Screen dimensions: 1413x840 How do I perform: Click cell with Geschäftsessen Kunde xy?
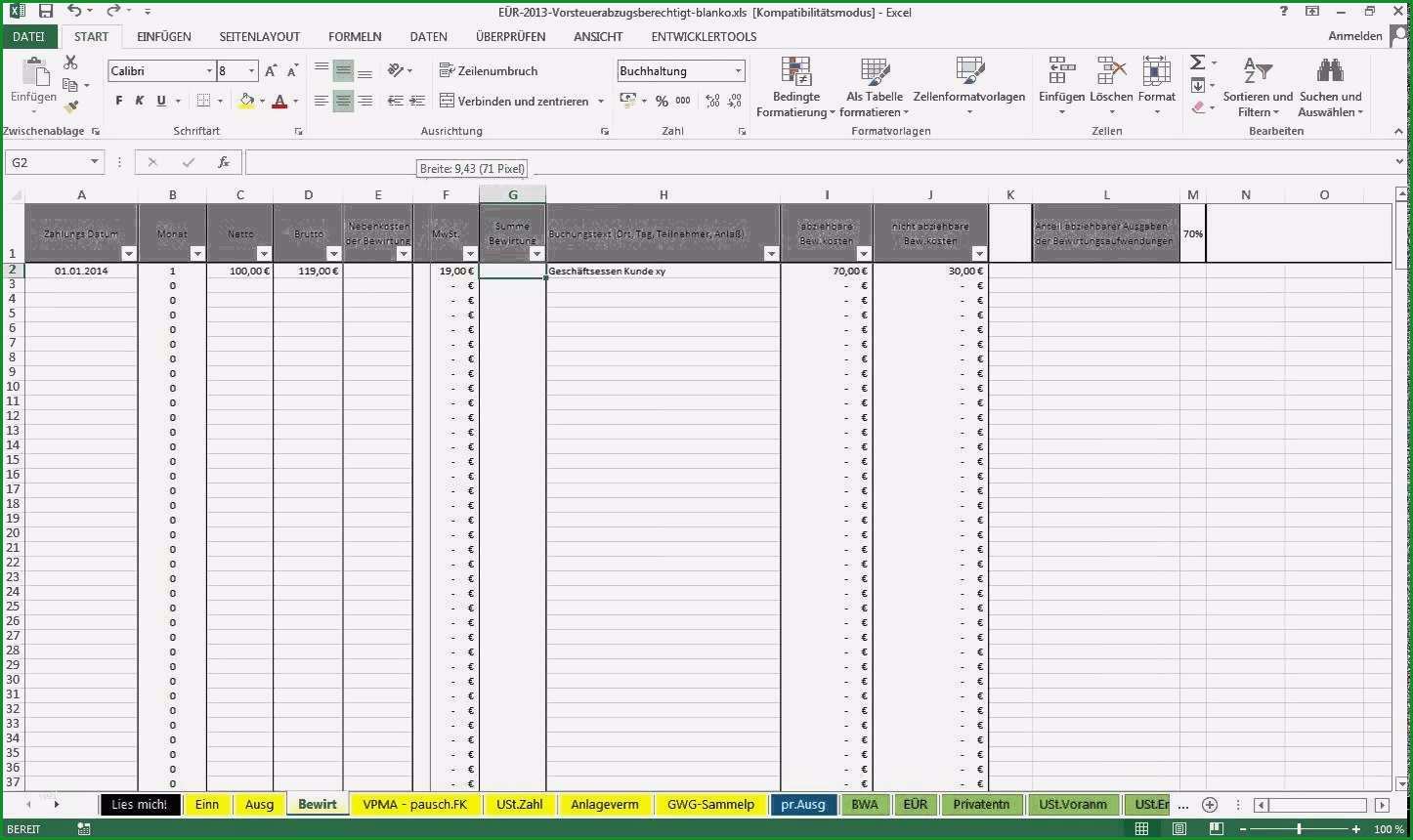click(664, 271)
